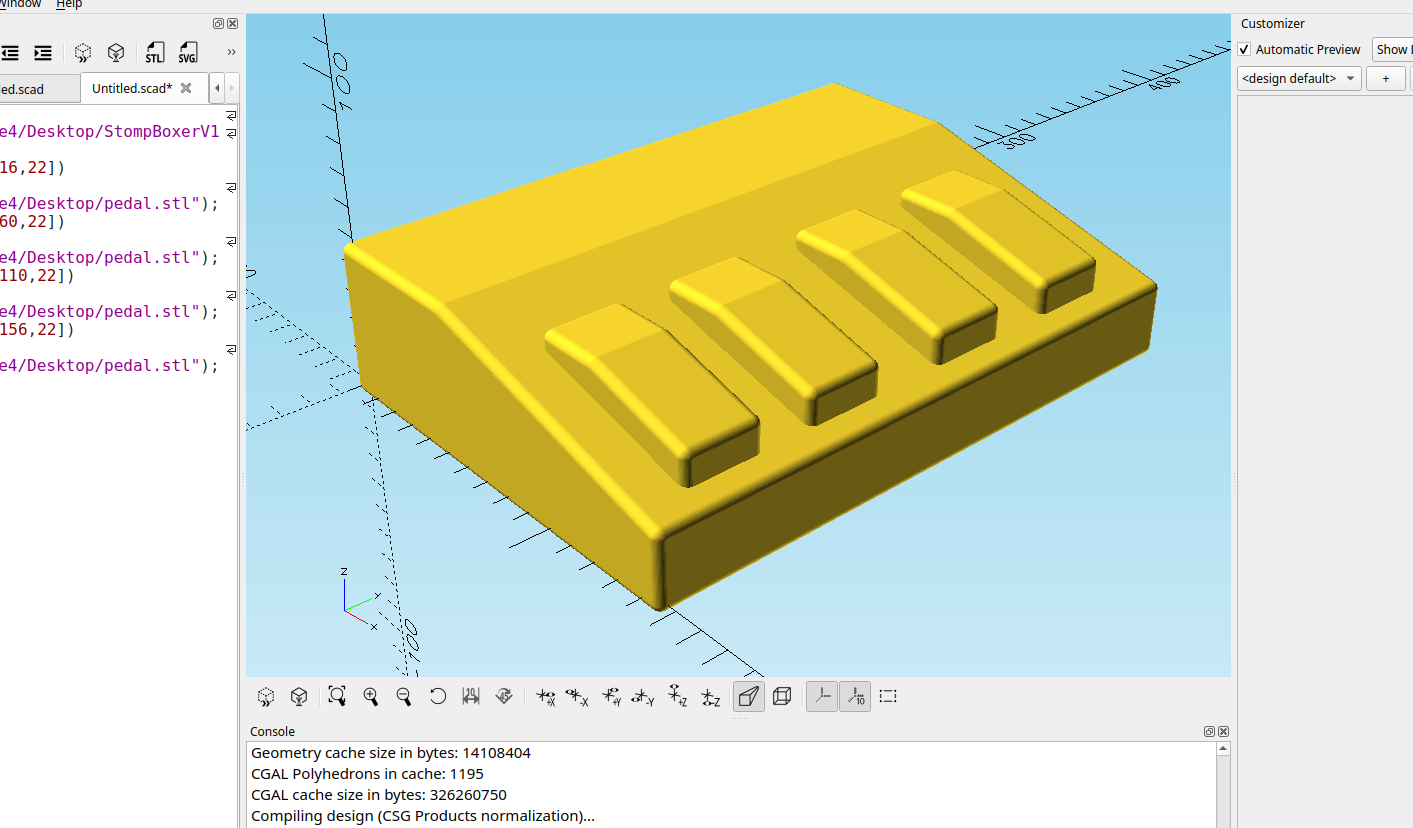Click the Customizer panel title
This screenshot has height=828, width=1413.
click(1273, 24)
